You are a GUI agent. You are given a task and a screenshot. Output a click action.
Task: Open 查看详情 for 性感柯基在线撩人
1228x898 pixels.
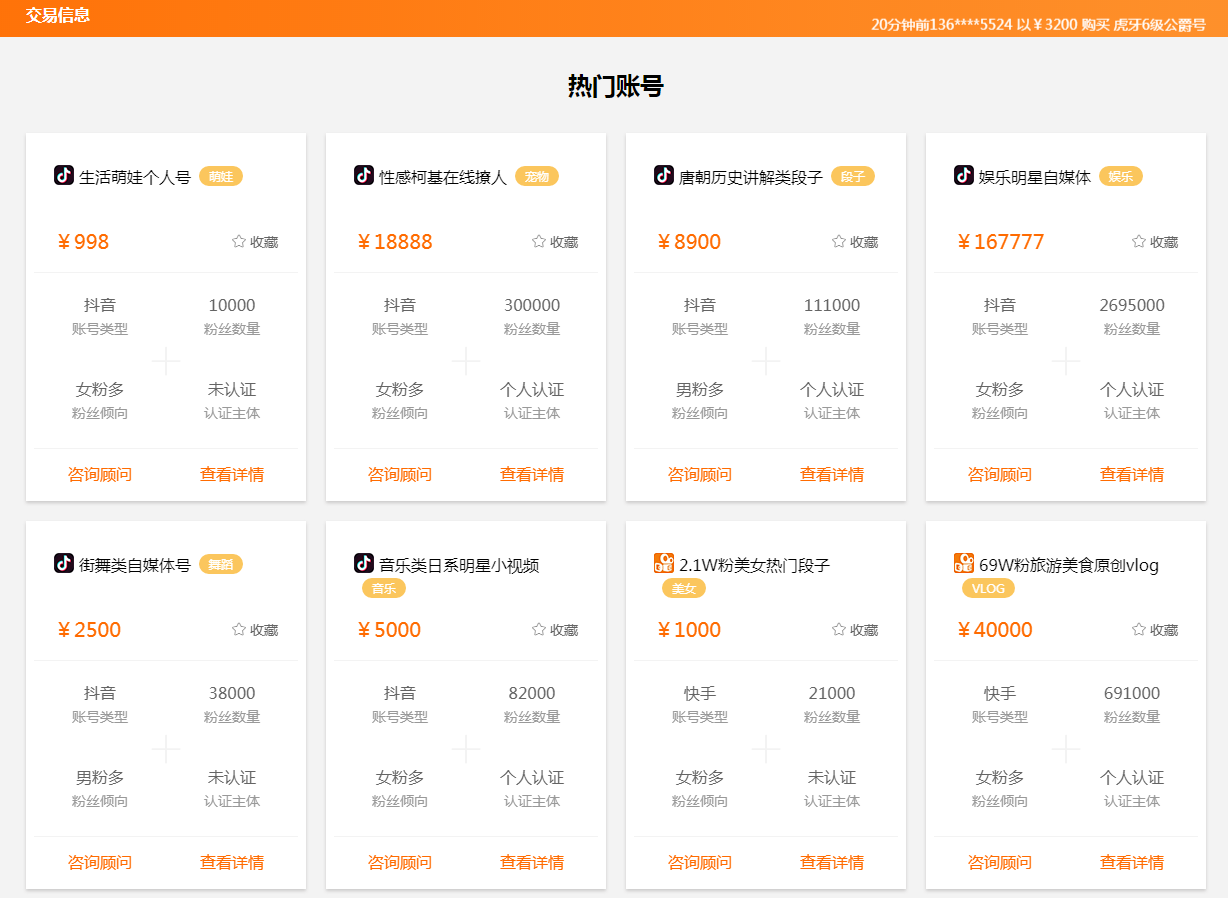coord(532,475)
